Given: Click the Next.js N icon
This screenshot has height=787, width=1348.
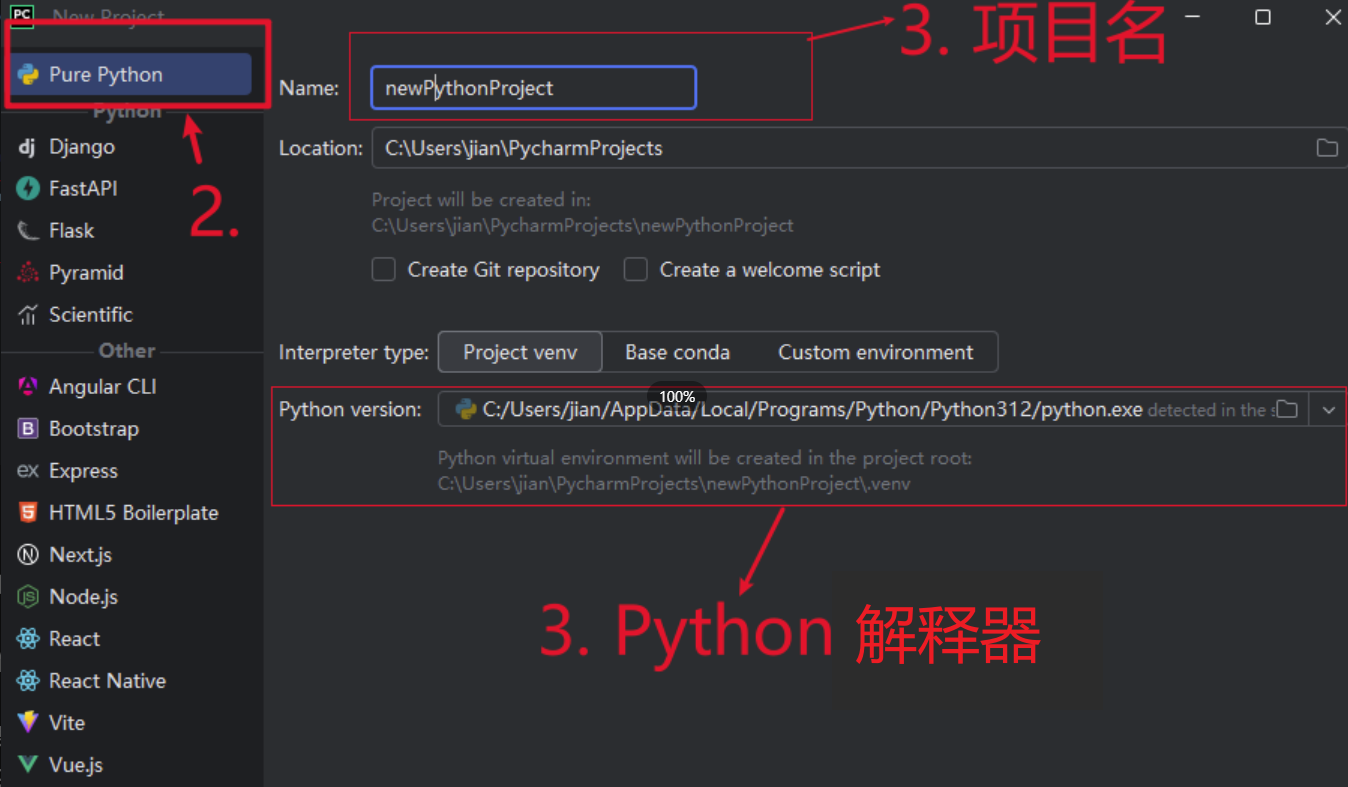Looking at the screenshot, I should click(x=28, y=555).
